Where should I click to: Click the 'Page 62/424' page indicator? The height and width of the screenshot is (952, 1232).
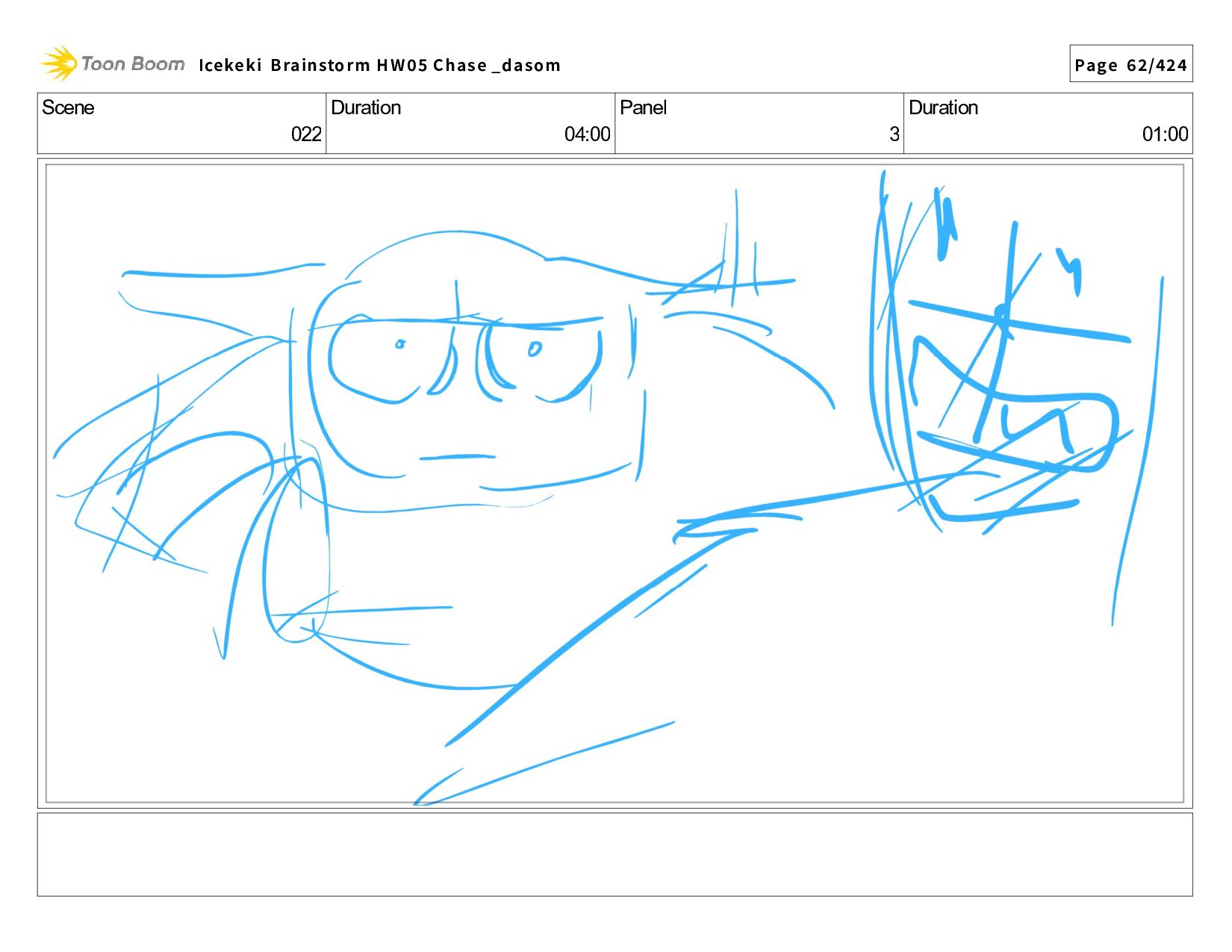1130,65
